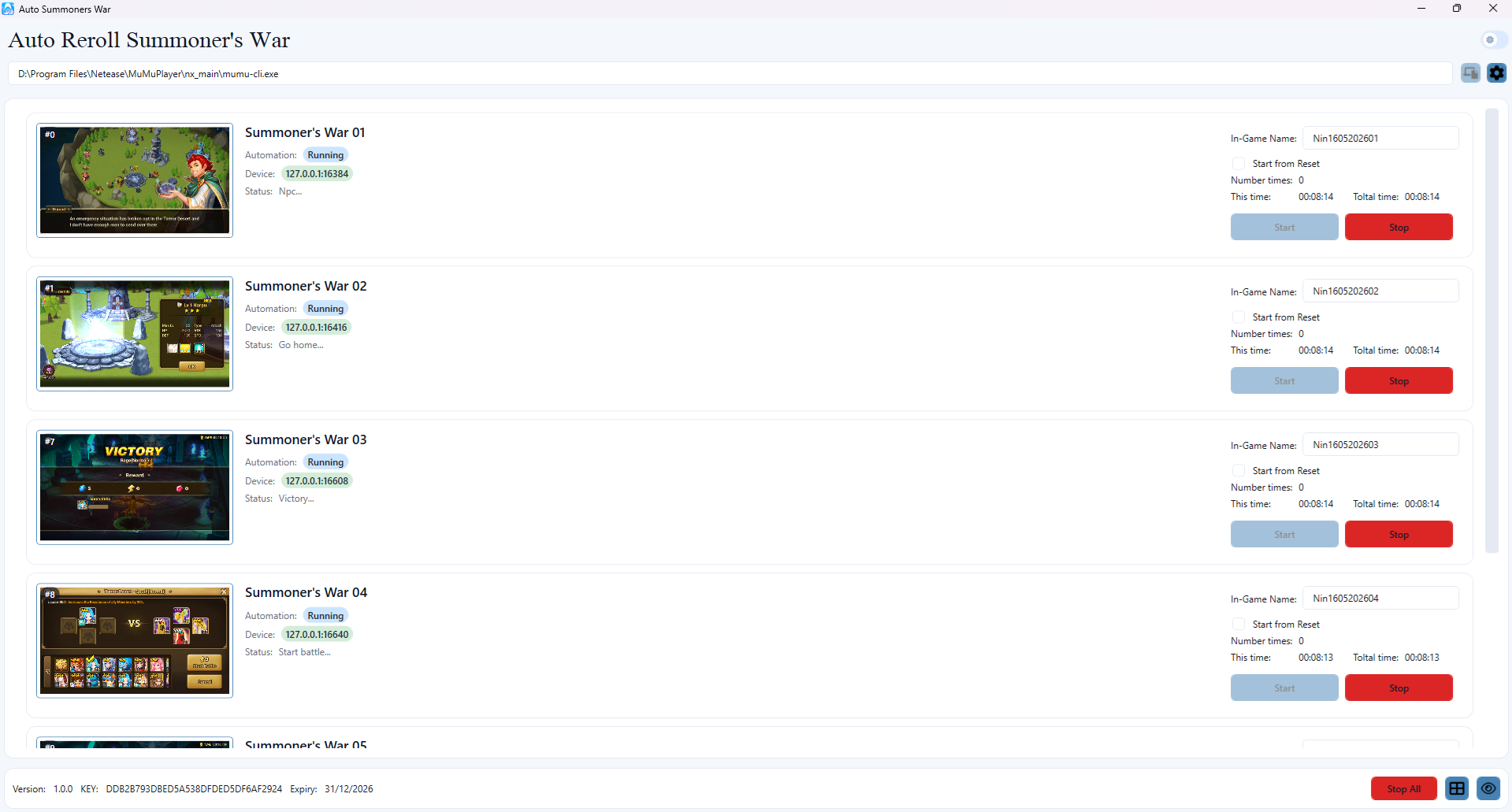The height and width of the screenshot is (812, 1512).
Task: Click the 'Summoner's War 01' title
Action: tap(305, 132)
